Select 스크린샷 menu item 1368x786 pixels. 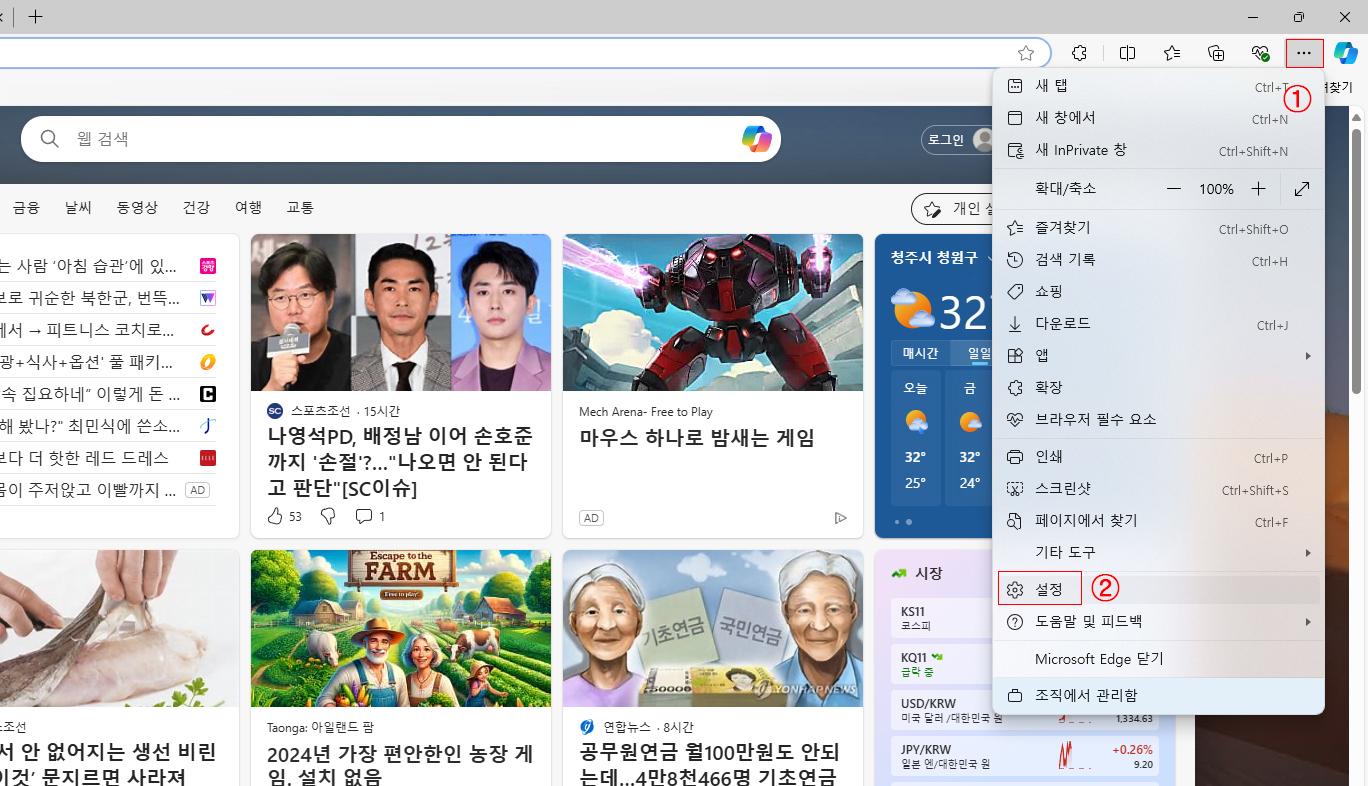coord(1158,489)
